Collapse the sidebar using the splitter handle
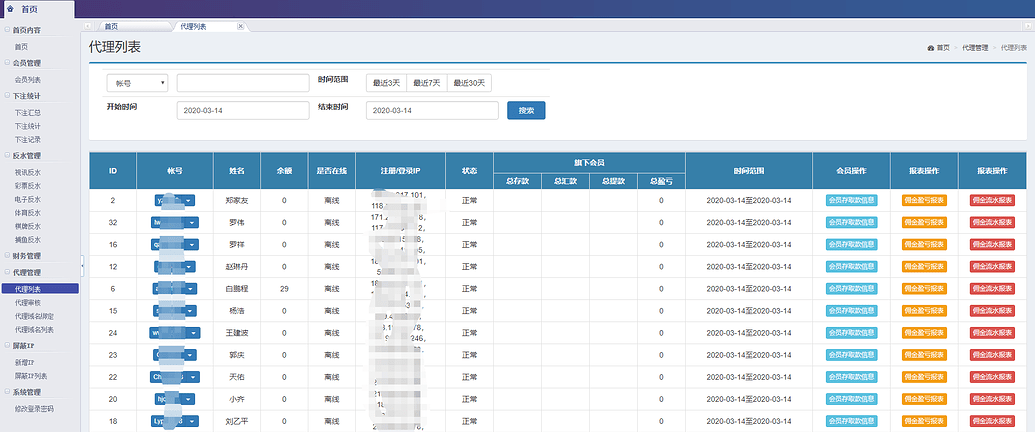 (x=82, y=265)
